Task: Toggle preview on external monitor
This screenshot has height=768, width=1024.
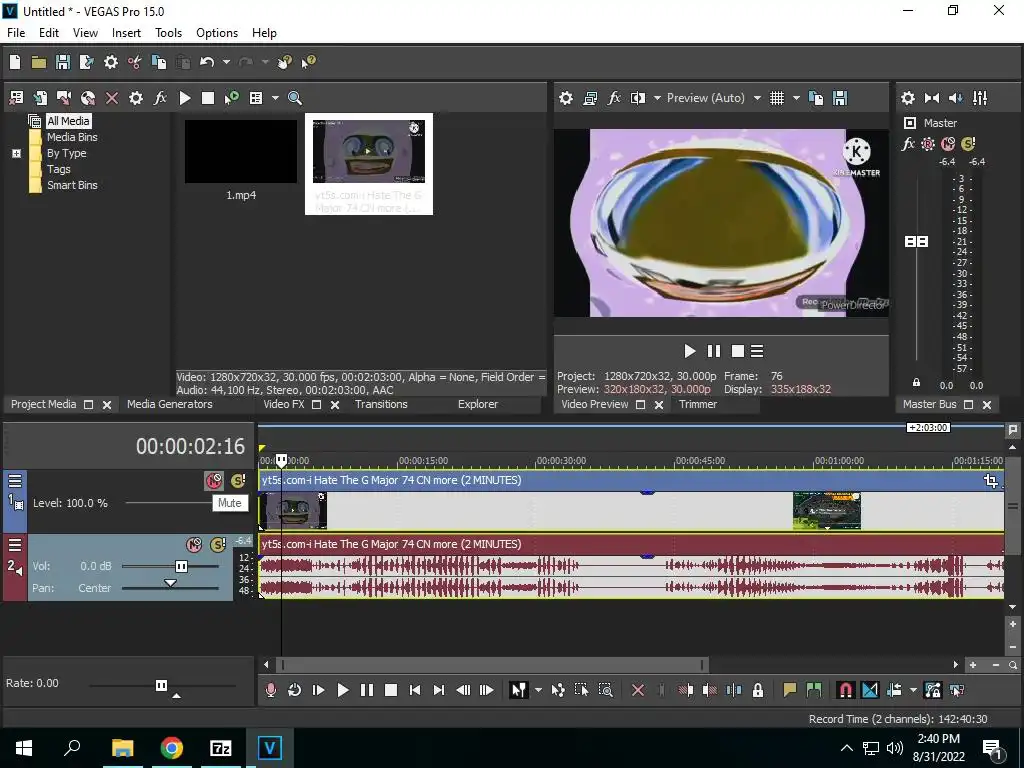Action: point(590,98)
